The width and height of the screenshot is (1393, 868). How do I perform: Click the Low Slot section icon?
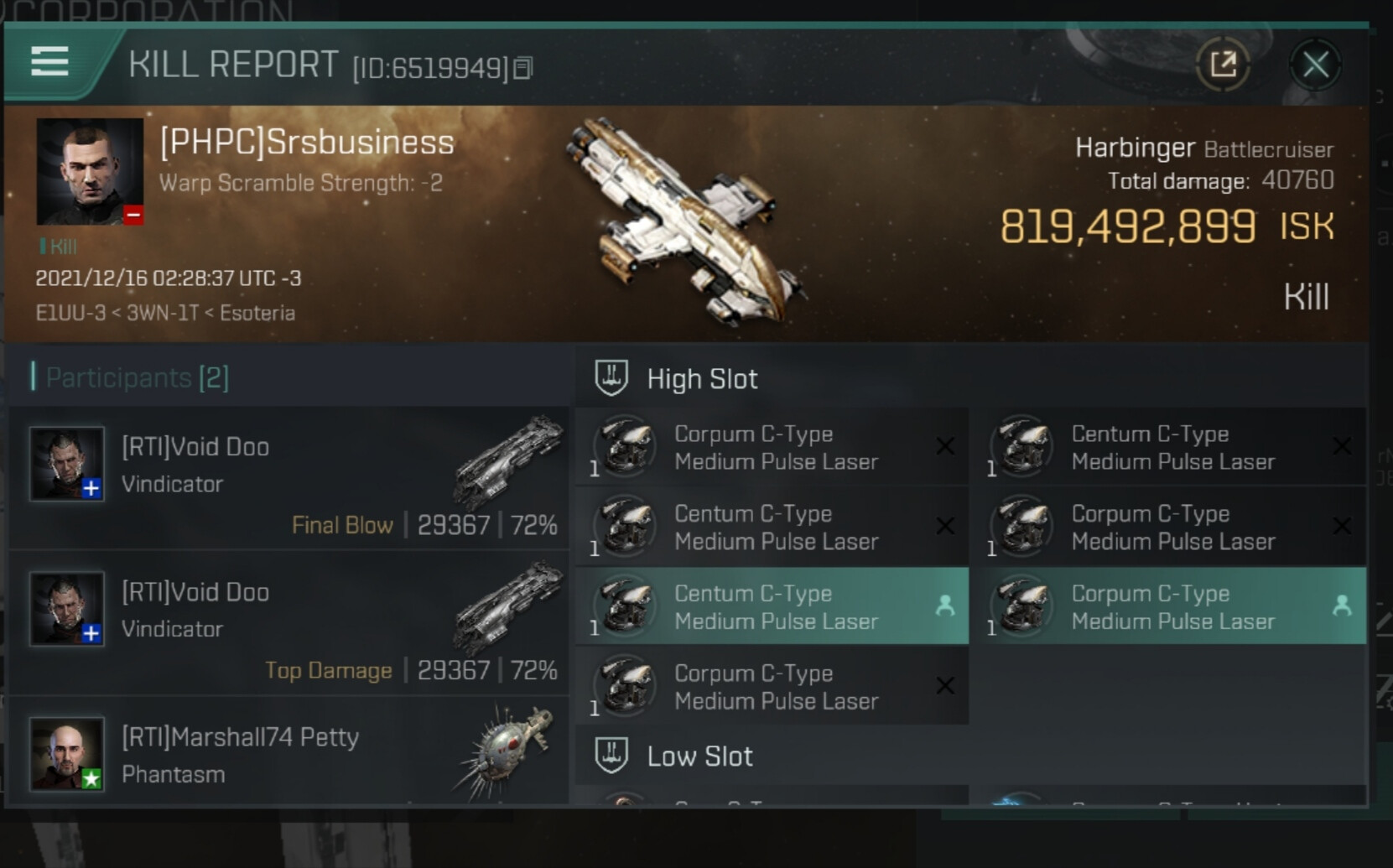pos(611,756)
